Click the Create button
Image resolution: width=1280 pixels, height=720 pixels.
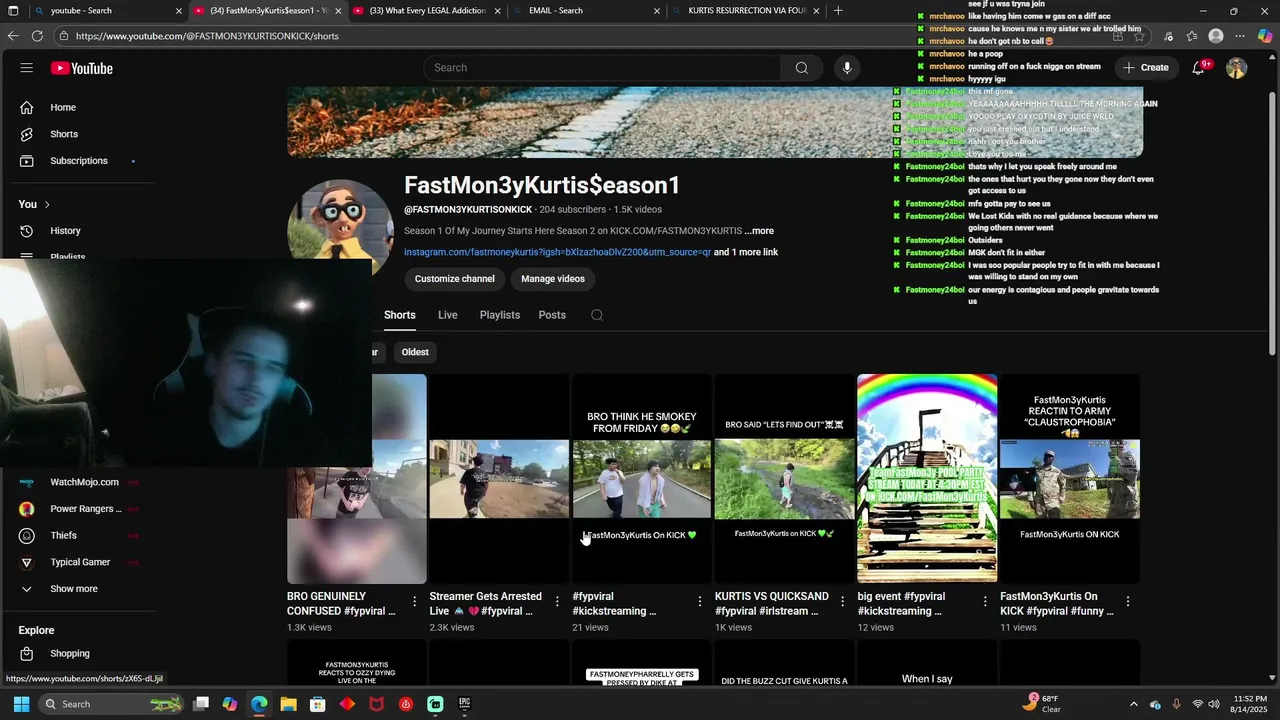1145,68
